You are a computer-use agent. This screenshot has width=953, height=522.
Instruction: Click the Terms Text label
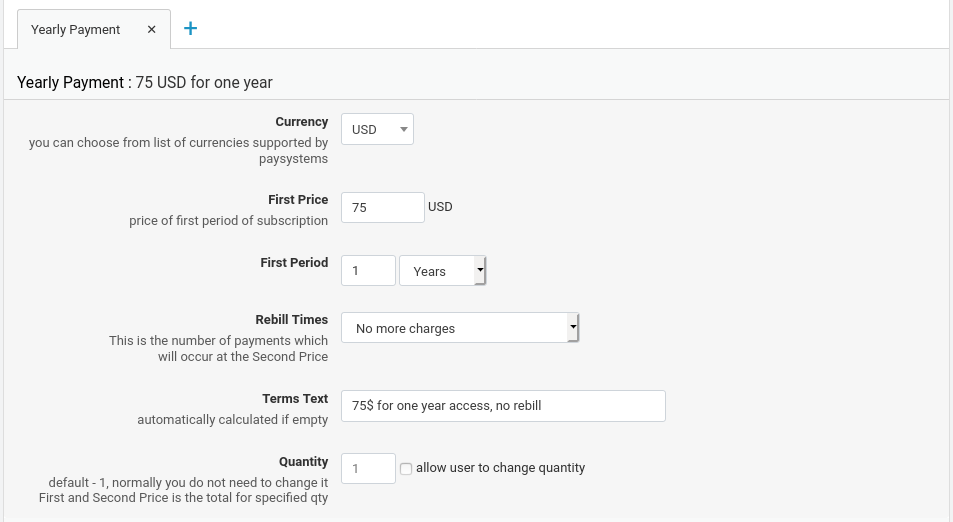point(295,399)
